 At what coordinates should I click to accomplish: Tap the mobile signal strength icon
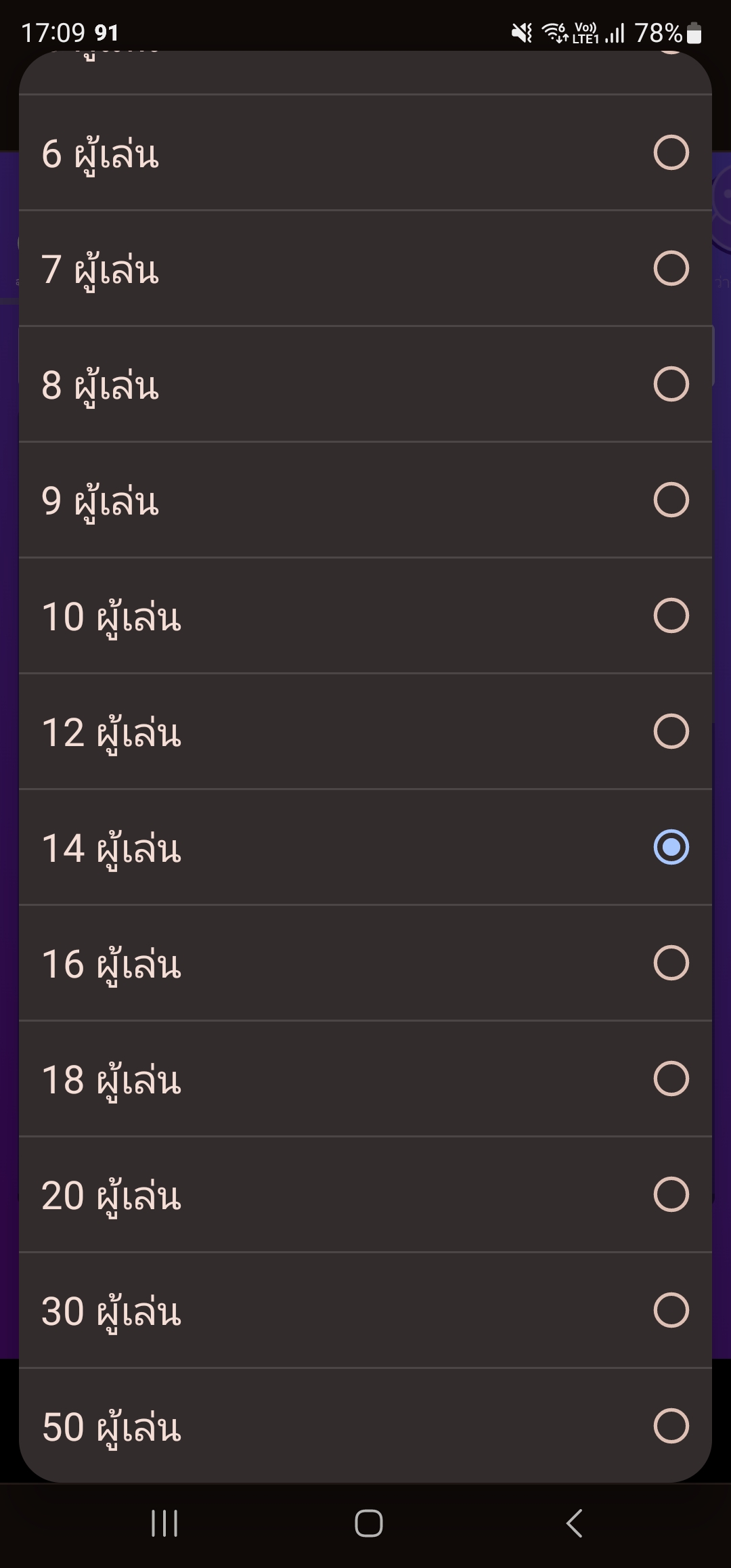[615, 32]
